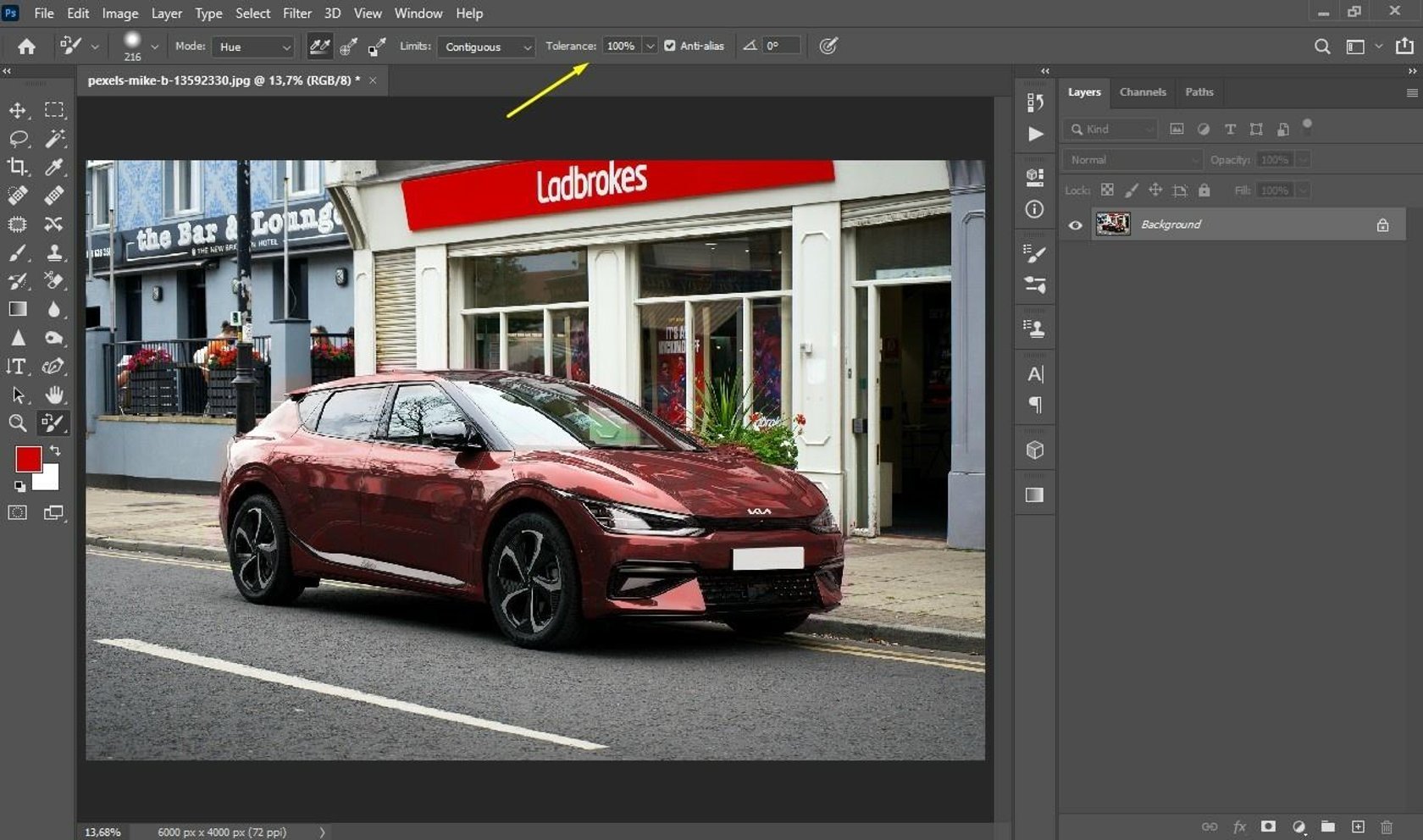The width and height of the screenshot is (1423, 840).
Task: Open the Filter menu
Action: (x=297, y=13)
